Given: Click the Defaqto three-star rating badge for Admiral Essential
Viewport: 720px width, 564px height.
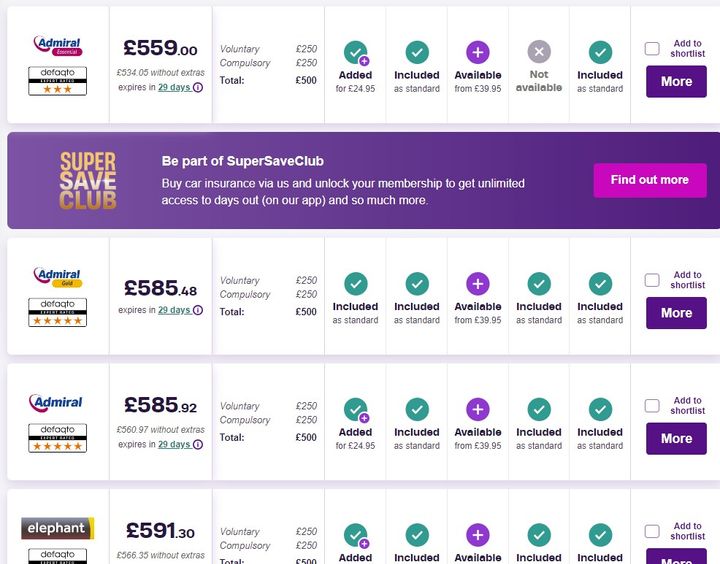Looking at the screenshot, I should coord(57,81).
